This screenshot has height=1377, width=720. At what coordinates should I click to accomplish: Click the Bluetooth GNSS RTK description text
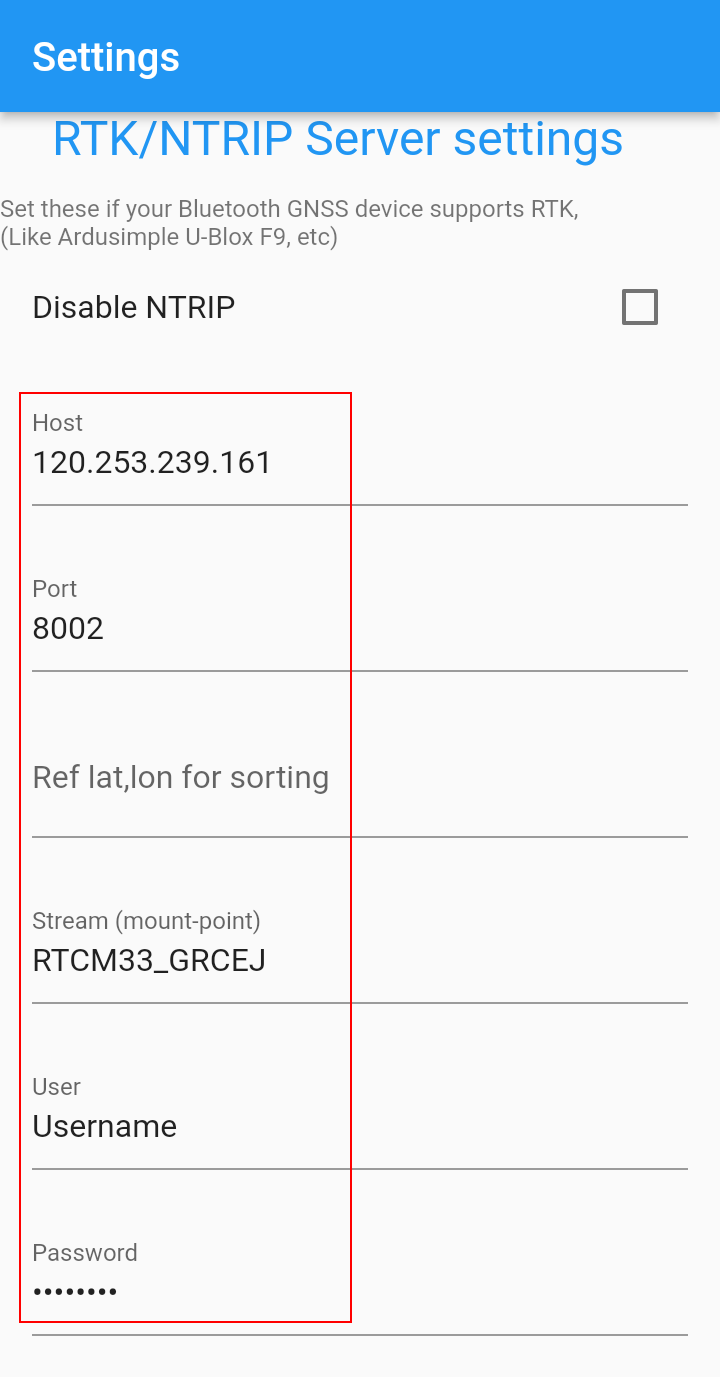[290, 210]
